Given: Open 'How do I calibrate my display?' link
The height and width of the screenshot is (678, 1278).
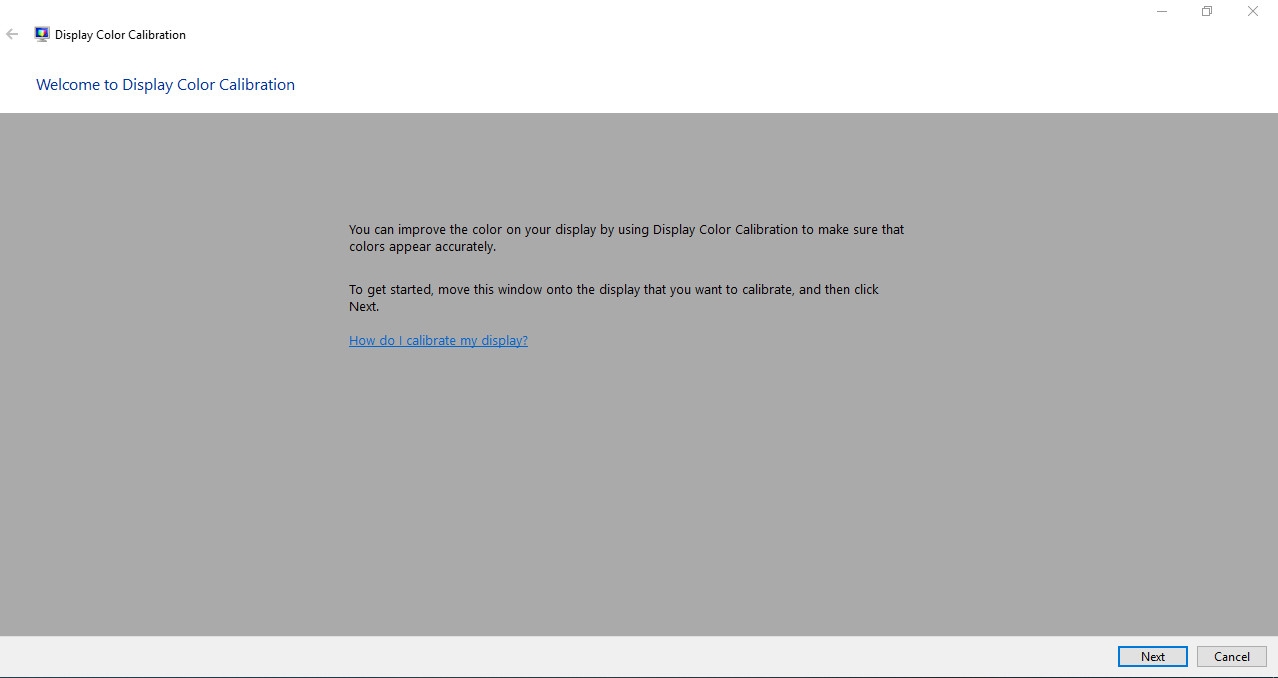Looking at the screenshot, I should pos(438,340).
